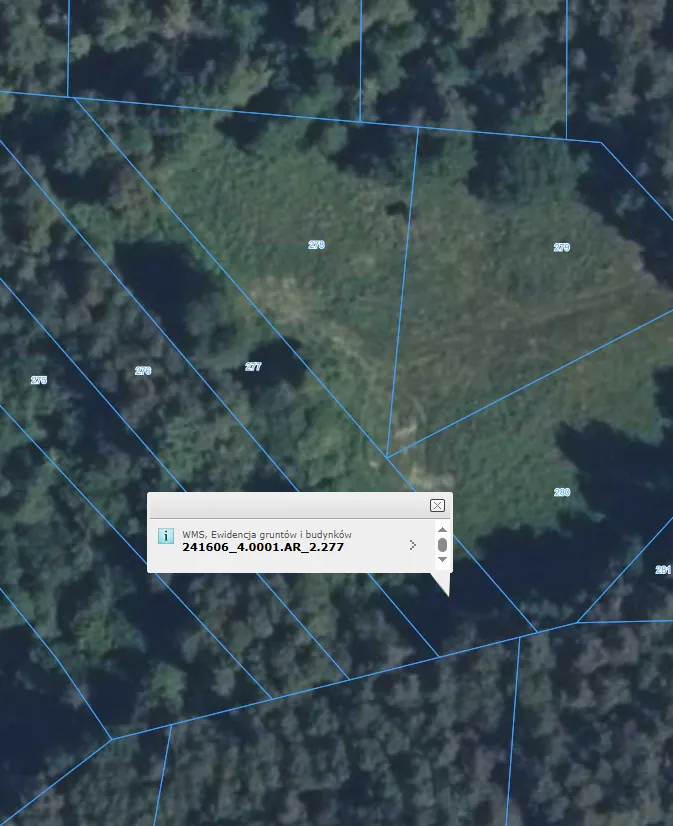The width and height of the screenshot is (673, 826).
Task: Expand details with the right chevron arrow
Action: (413, 545)
